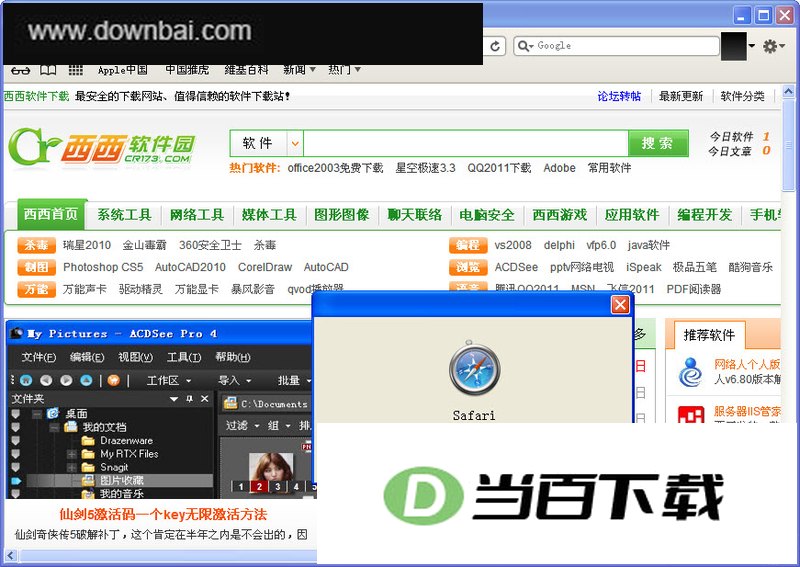Show Top Sites grid icon
Viewport: 800px width, 567px height.
click(76, 70)
